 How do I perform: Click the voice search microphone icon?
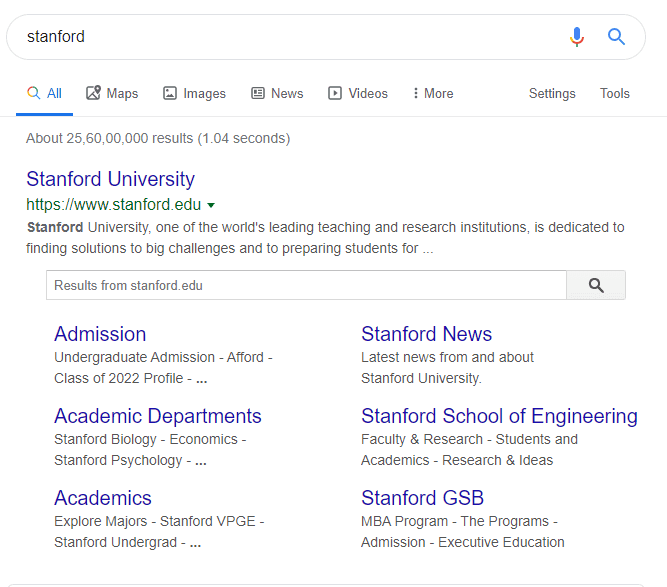point(577,37)
